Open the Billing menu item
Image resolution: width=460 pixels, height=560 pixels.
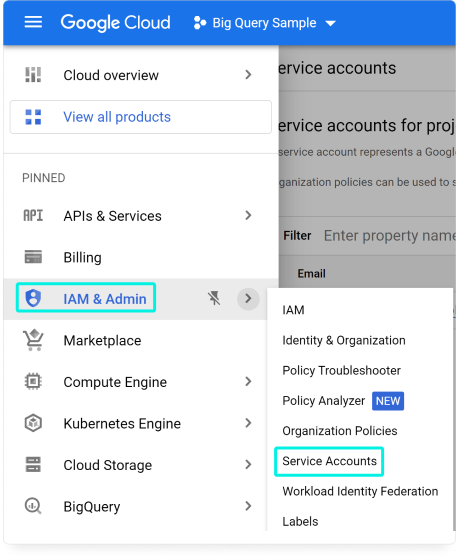82,258
